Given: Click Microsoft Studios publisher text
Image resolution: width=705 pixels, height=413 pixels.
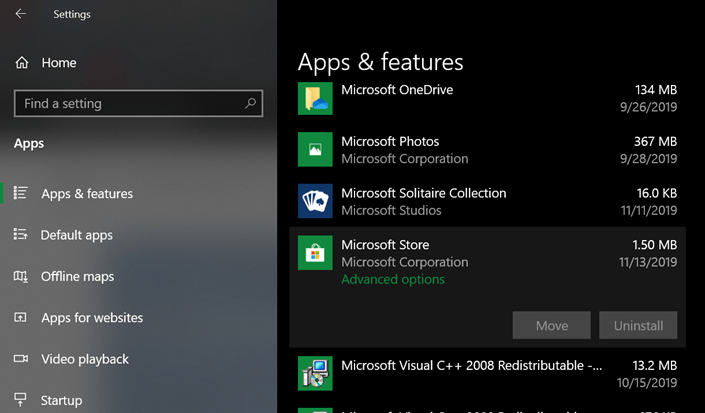Looking at the screenshot, I should coord(391,210).
